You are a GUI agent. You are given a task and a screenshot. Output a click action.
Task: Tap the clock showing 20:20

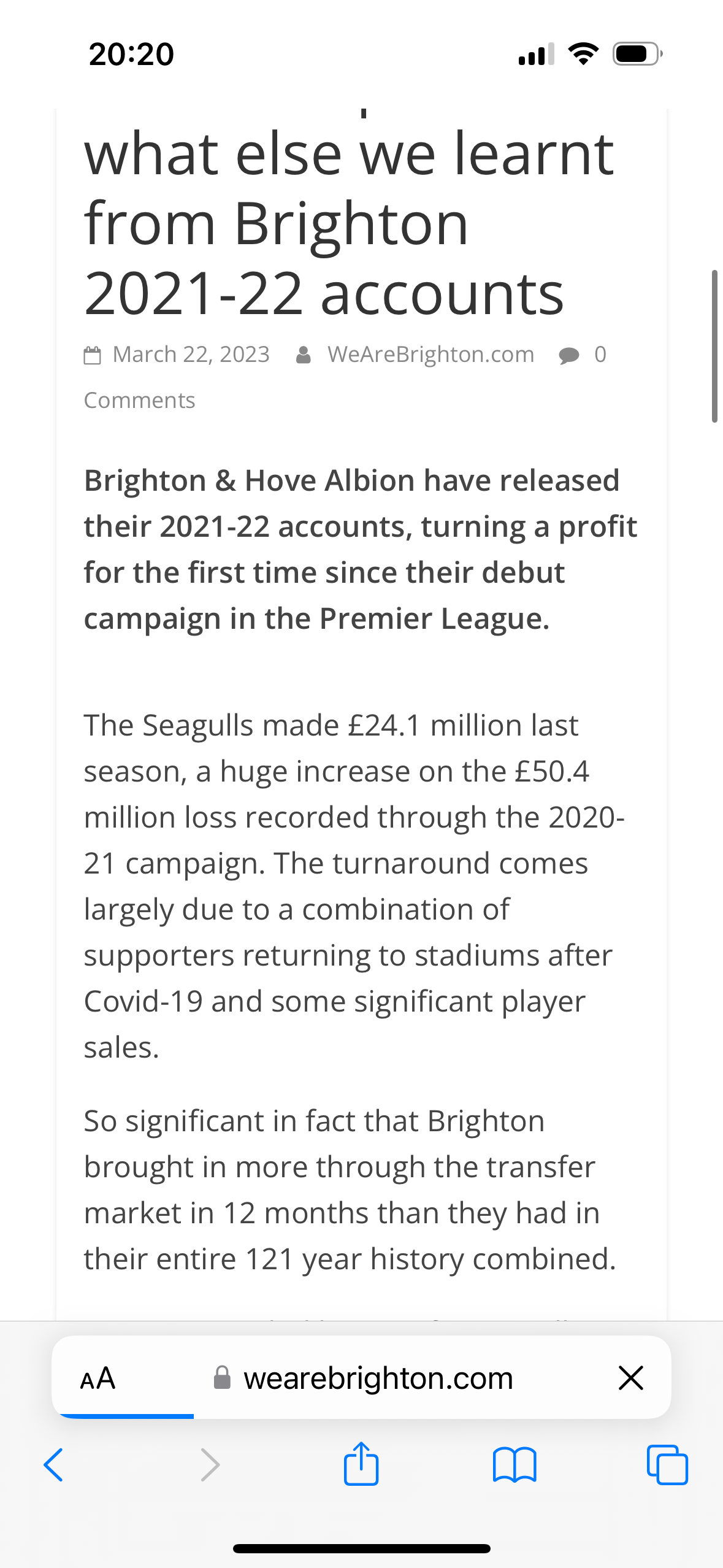(x=131, y=54)
